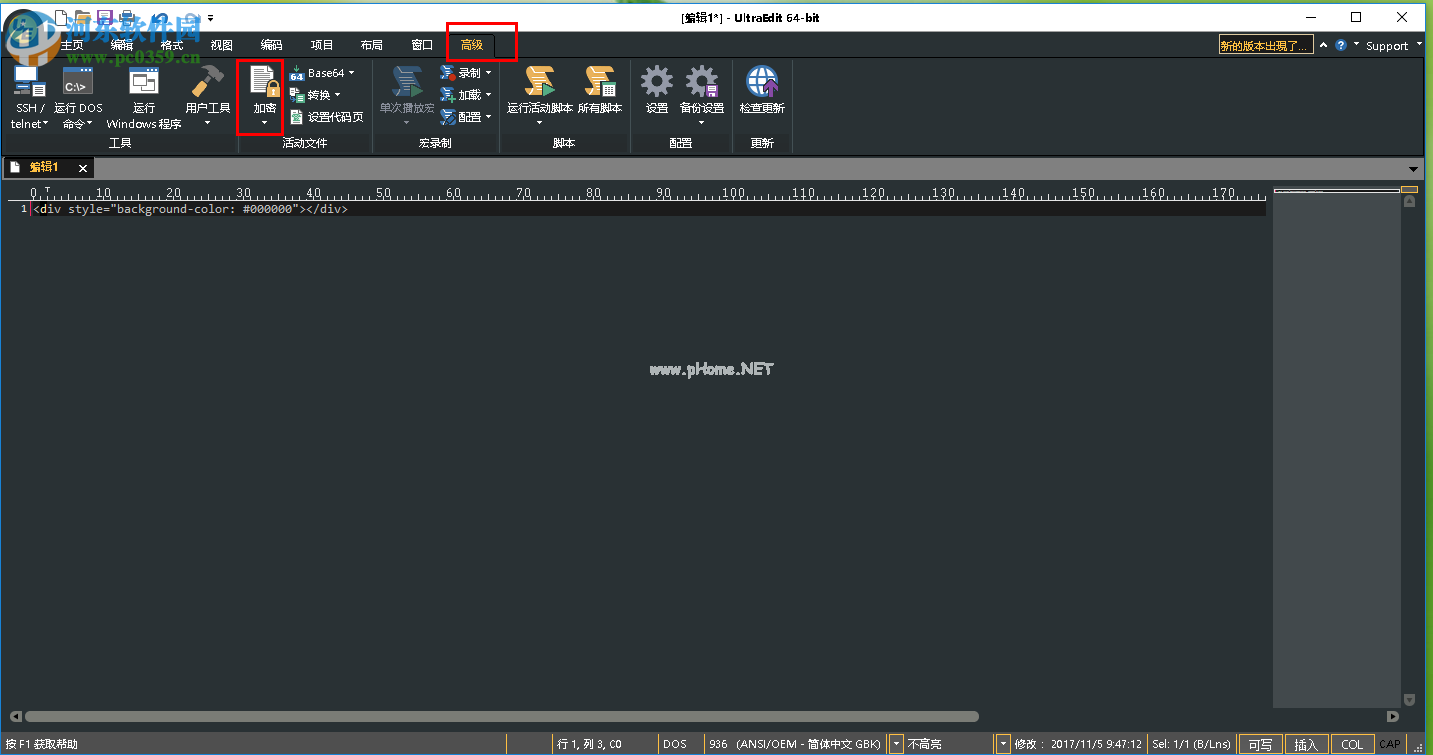
Task: Open 所有脚本 all scripts list
Action: tap(600, 91)
